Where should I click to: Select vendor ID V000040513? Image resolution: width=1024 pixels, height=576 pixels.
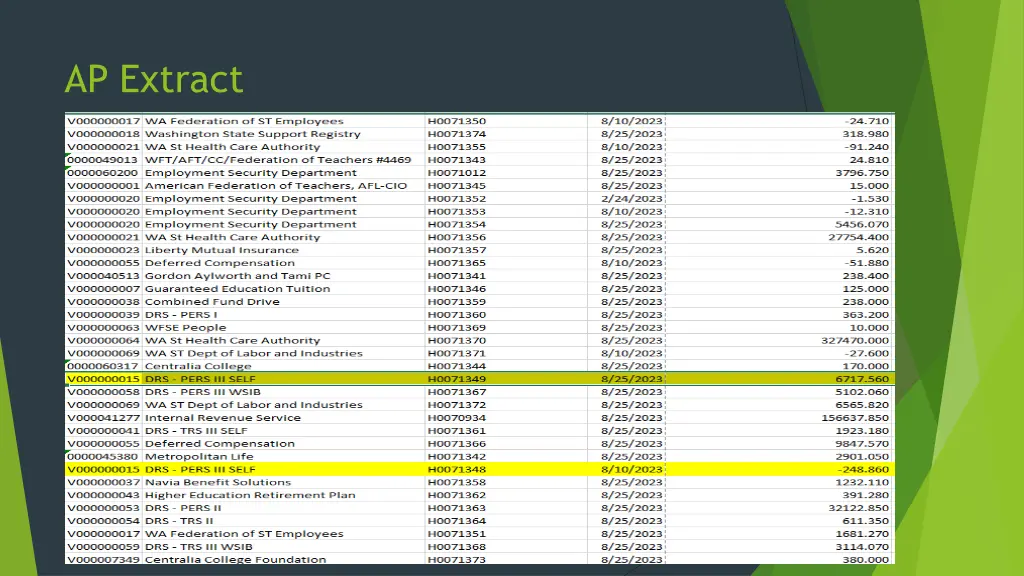click(x=103, y=276)
